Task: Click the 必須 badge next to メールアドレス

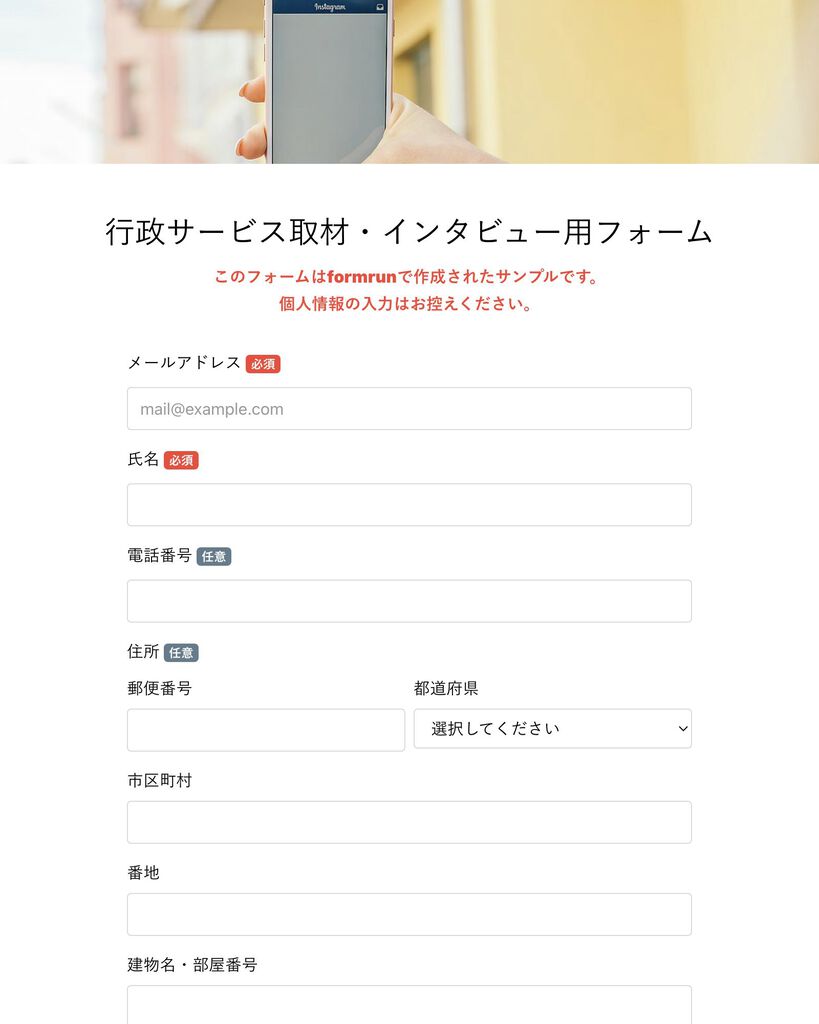Action: point(263,364)
